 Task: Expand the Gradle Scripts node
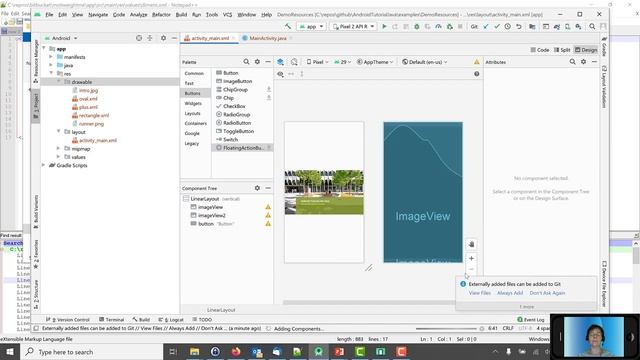[44, 165]
